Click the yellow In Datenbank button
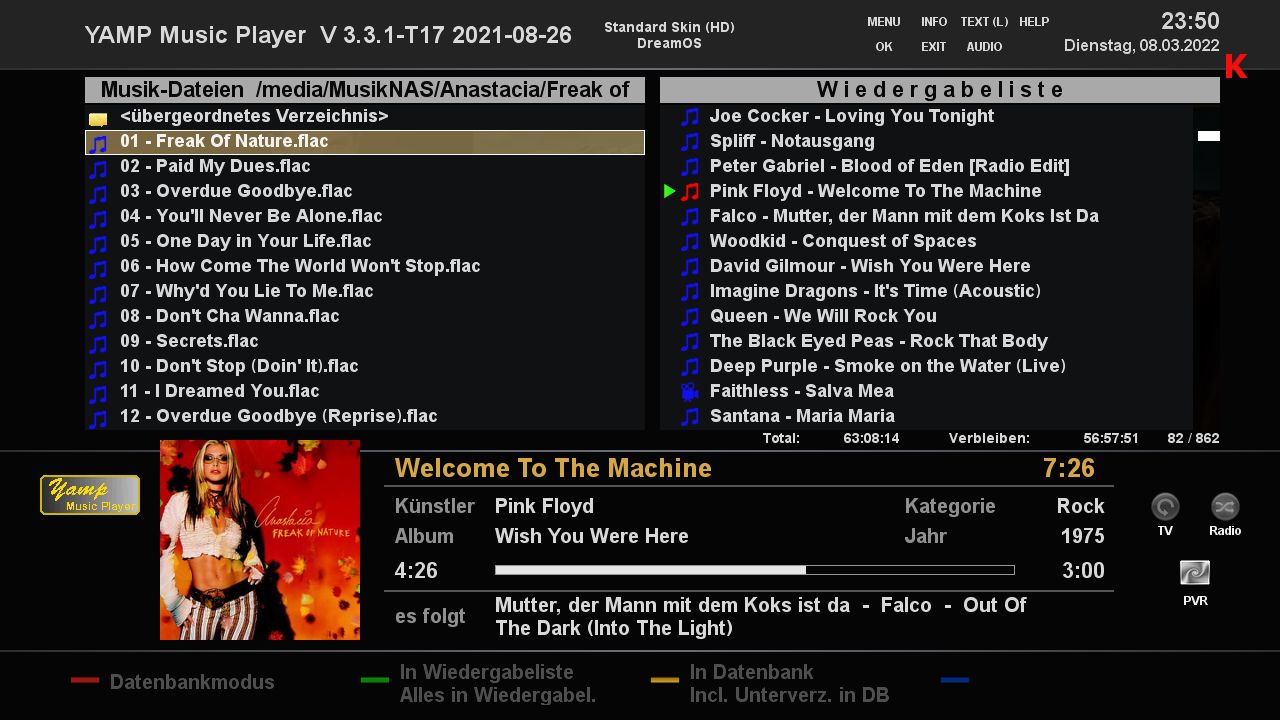This screenshot has width=1280, height=720. [665, 681]
